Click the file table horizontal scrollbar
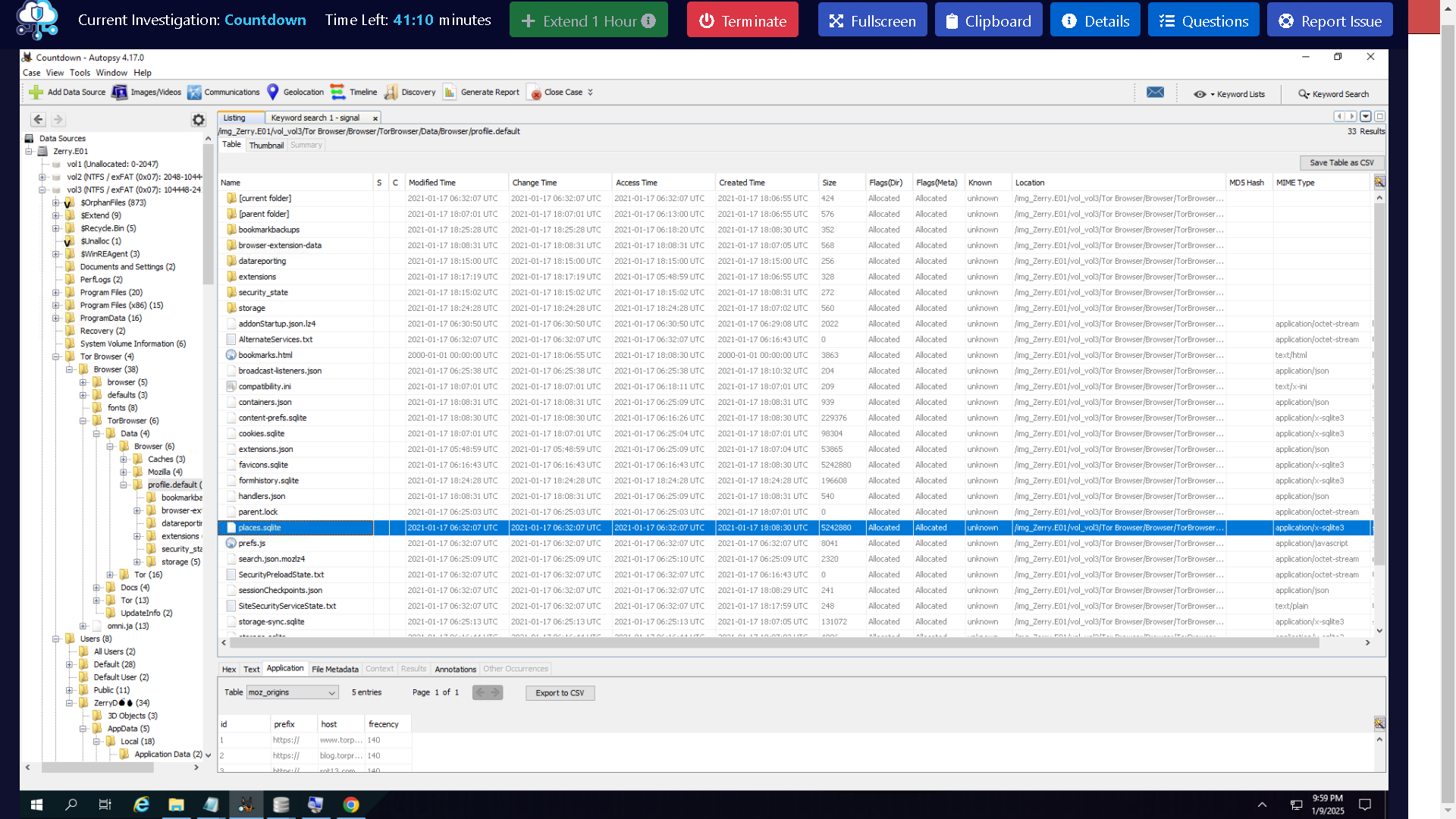Image resolution: width=1456 pixels, height=819 pixels. pos(773,643)
